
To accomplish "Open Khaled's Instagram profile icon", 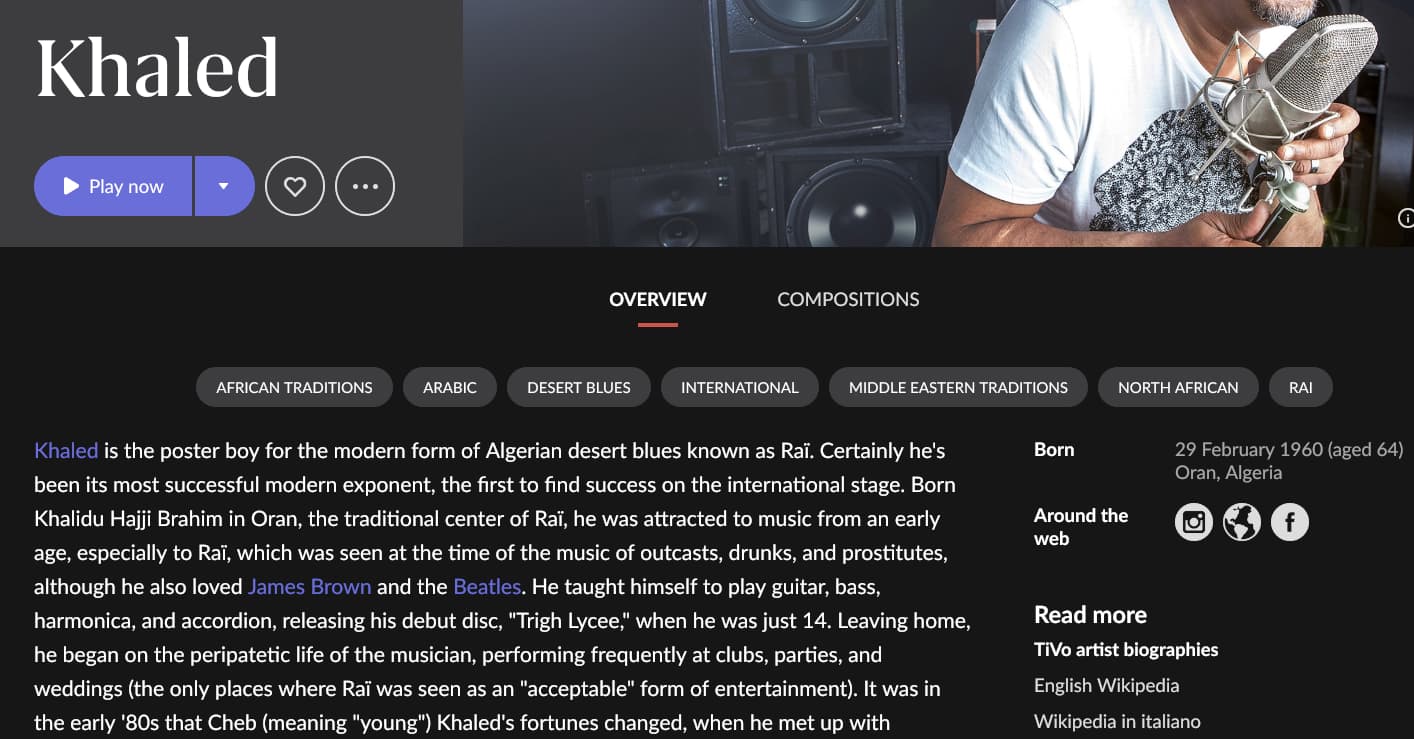I will pos(1193,522).
